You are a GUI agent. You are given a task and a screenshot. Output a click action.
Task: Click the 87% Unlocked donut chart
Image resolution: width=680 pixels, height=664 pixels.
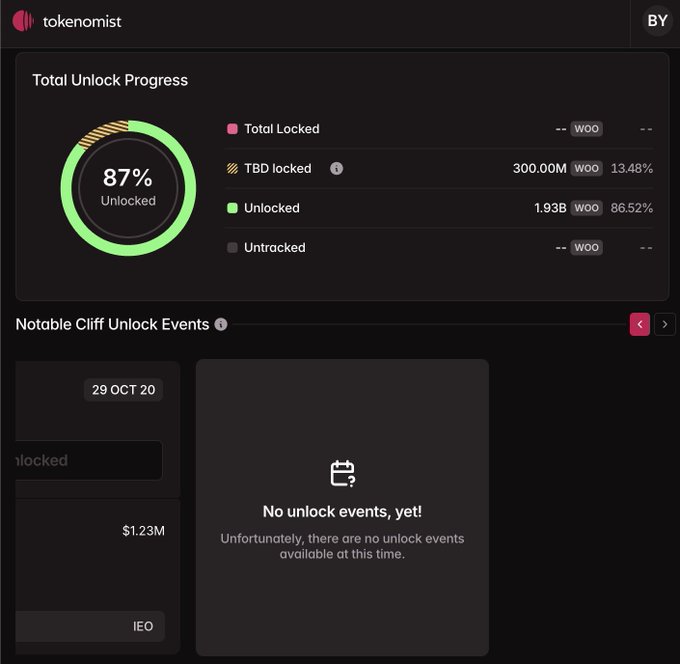tap(128, 187)
